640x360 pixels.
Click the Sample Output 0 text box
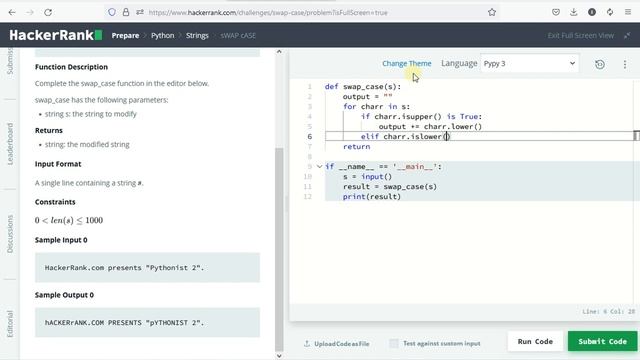coord(147,322)
